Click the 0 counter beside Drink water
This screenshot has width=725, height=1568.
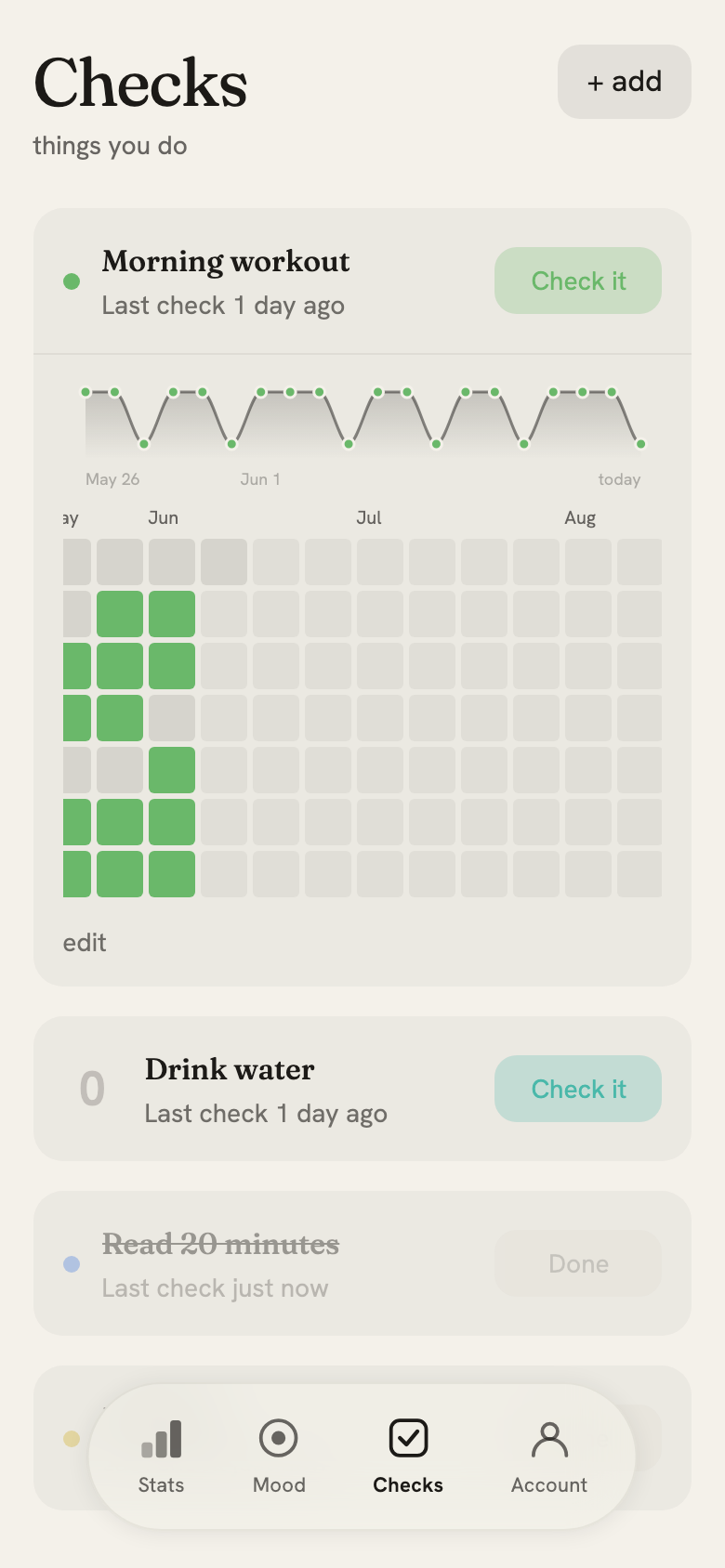coord(92,1088)
